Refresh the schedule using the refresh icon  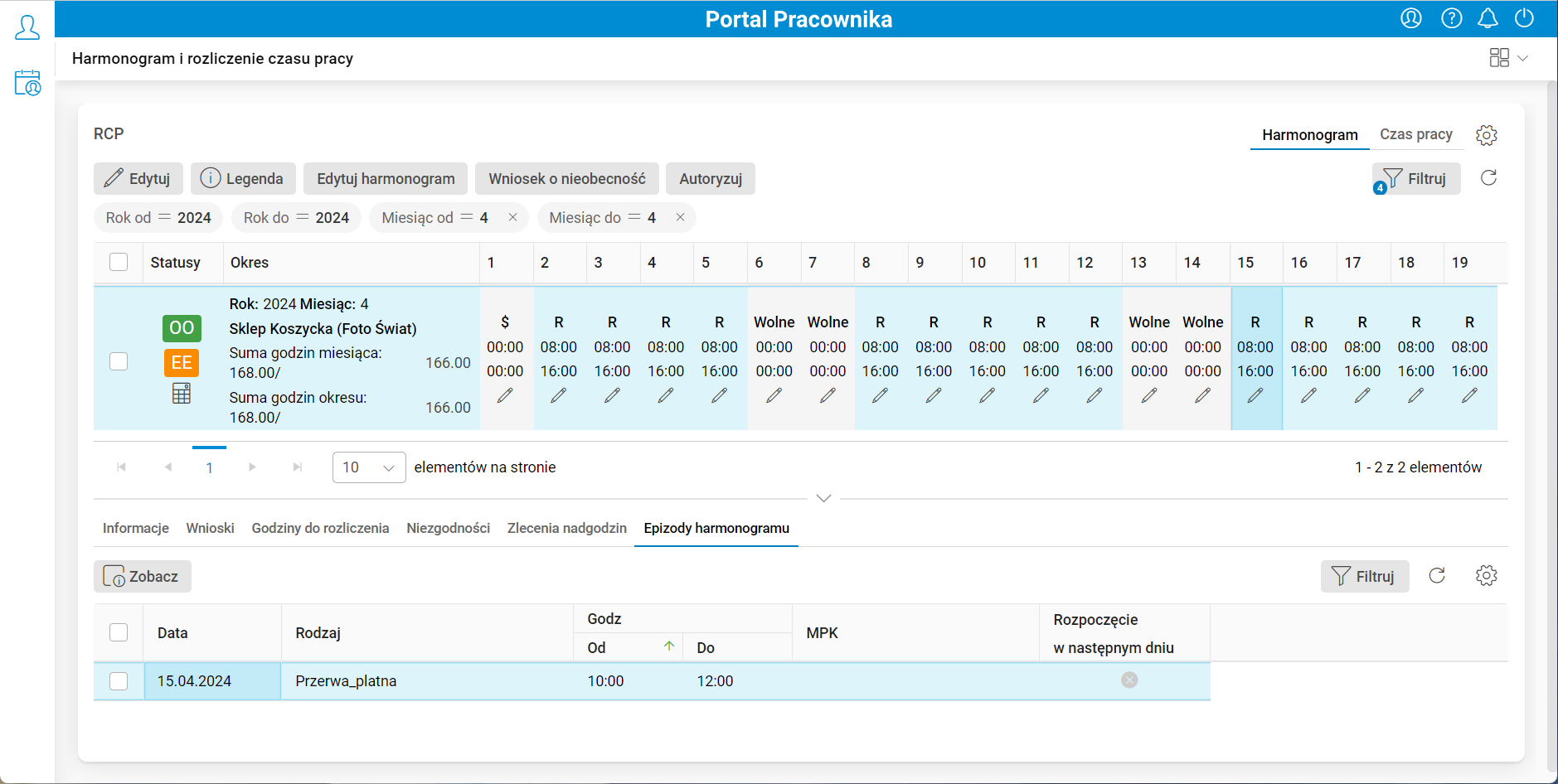click(x=1489, y=177)
